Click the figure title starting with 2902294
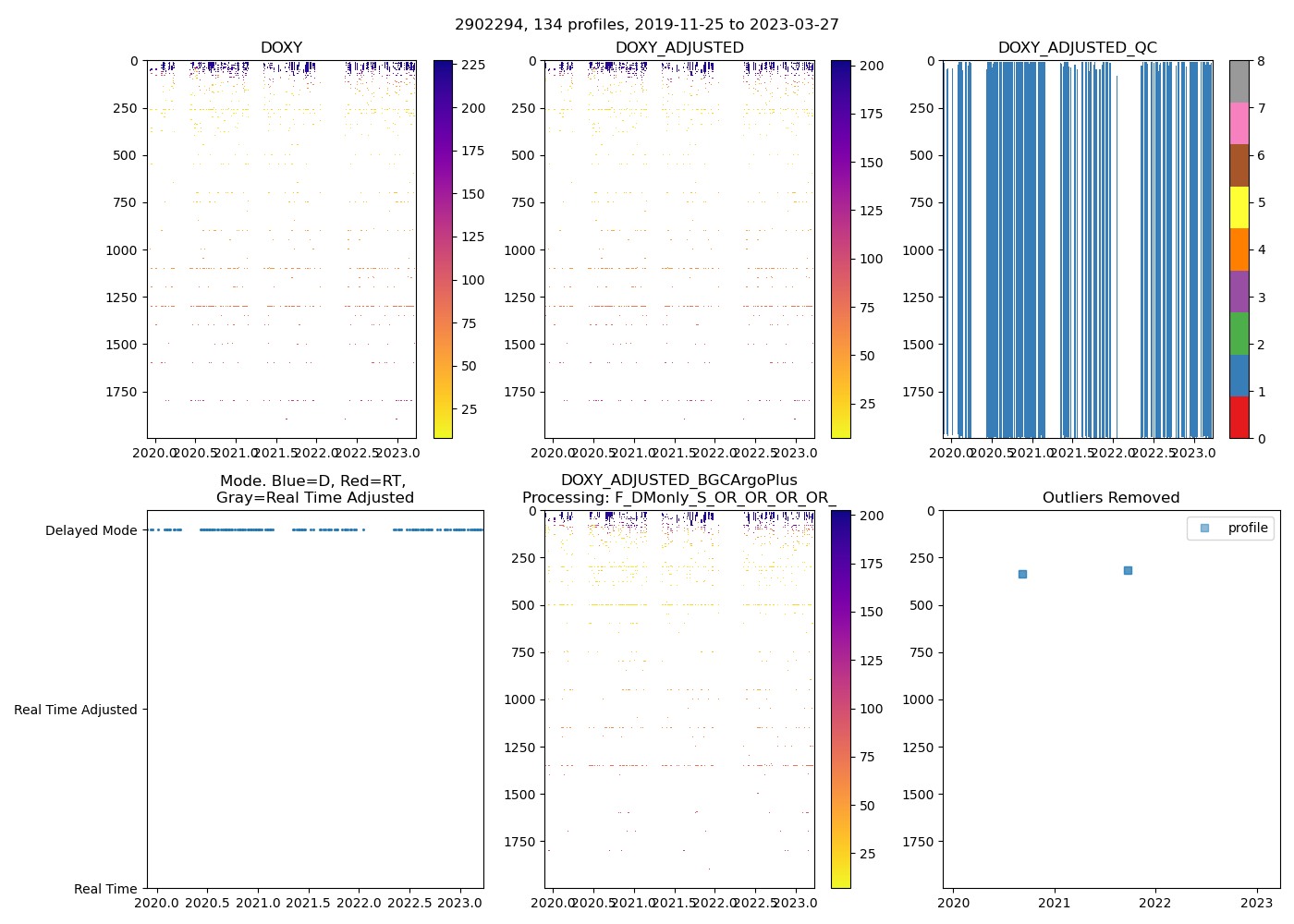1294x924 pixels. tap(647, 25)
